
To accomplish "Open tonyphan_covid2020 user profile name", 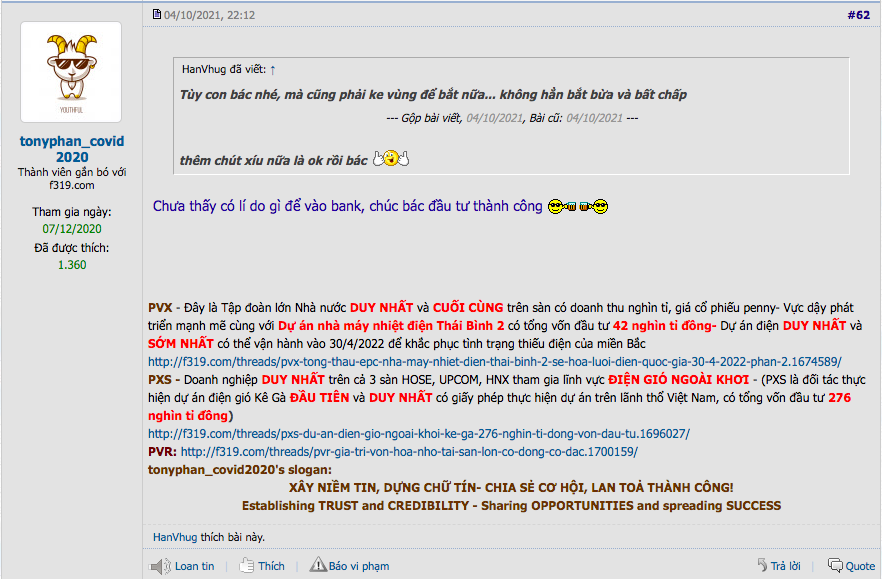I will [x=72, y=149].
